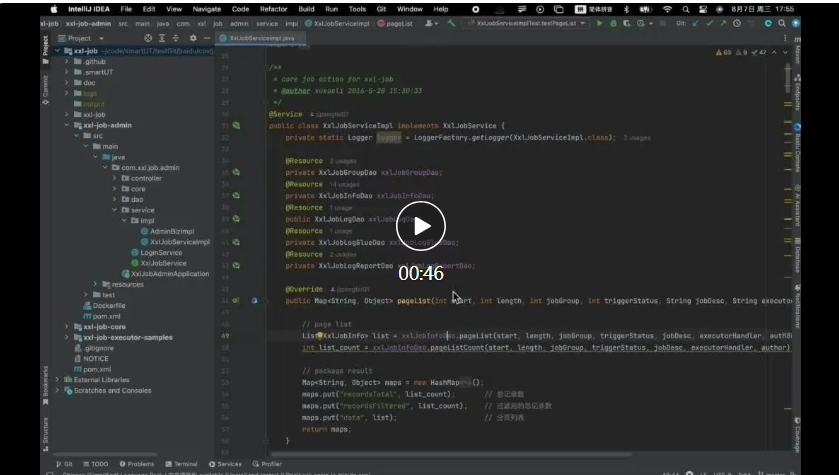
Task: Open the run configuration dropdown XxlJobServiceImplTest.testPageList
Action: tap(526, 24)
